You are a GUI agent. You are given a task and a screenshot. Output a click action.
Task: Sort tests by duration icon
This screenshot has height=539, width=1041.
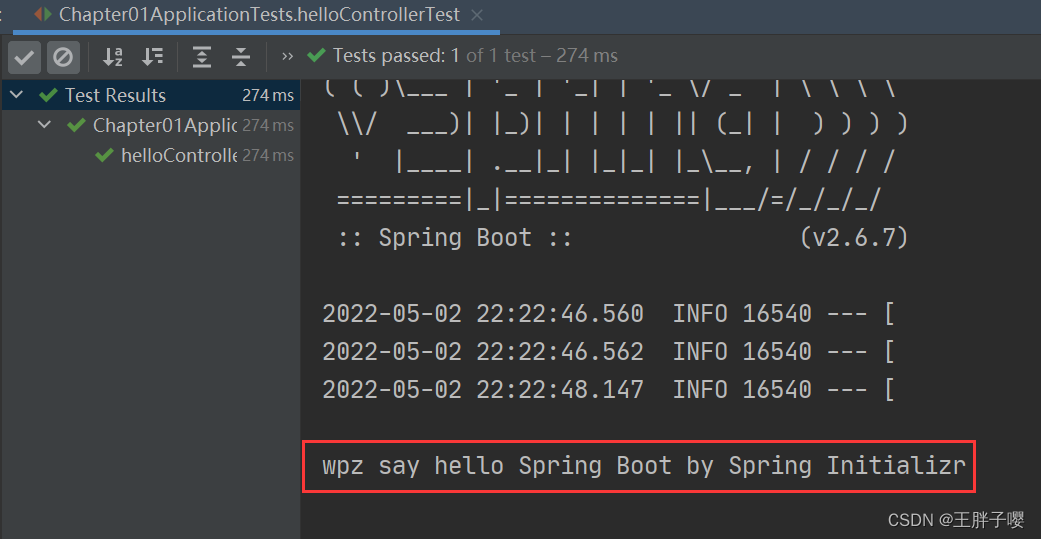tap(153, 57)
